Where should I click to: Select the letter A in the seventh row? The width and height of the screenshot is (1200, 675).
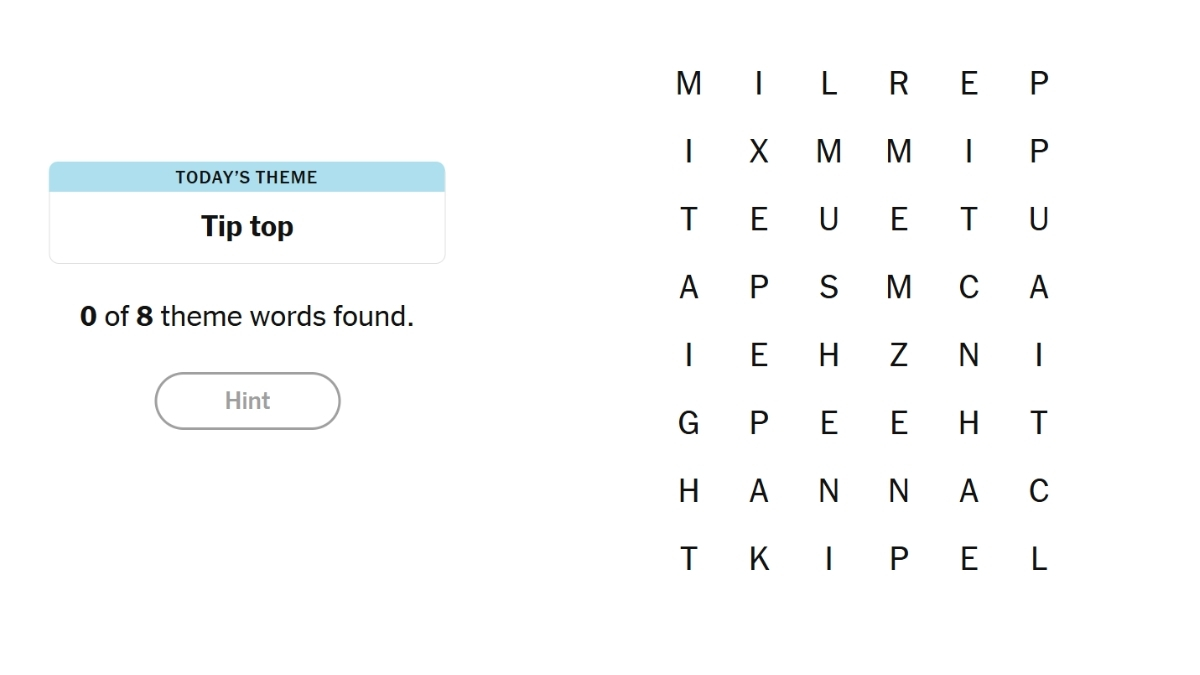(758, 491)
